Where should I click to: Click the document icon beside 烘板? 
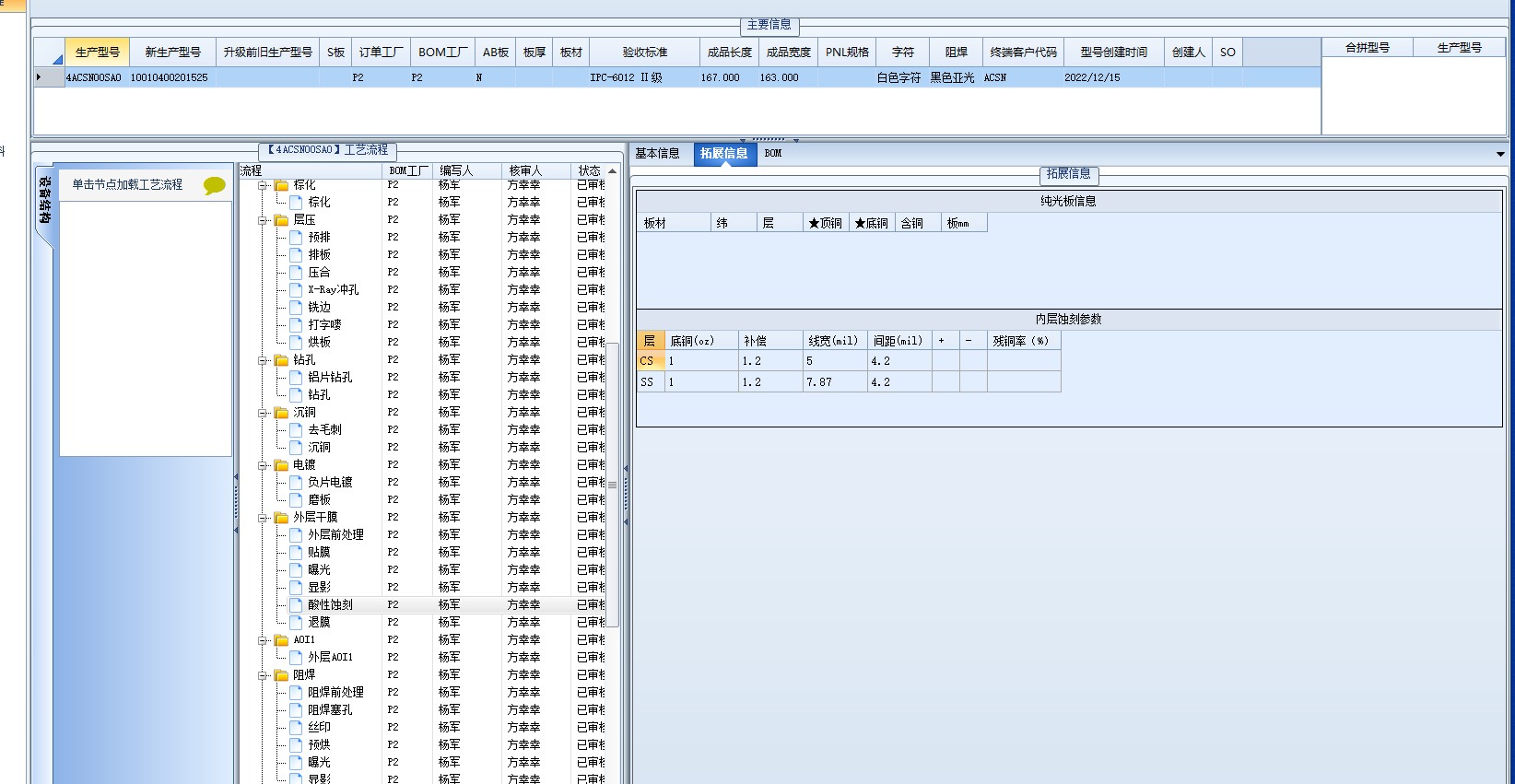point(296,342)
